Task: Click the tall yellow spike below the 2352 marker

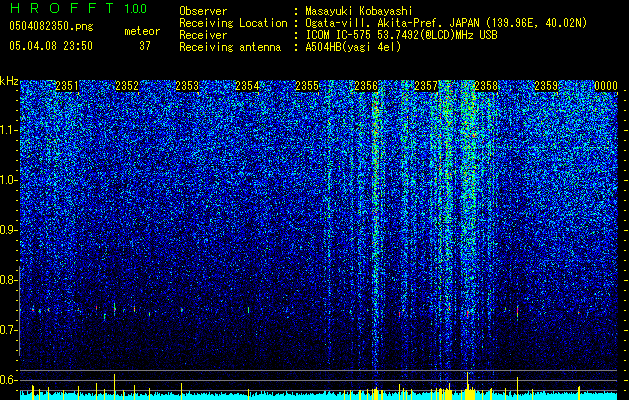Action: coord(114,387)
